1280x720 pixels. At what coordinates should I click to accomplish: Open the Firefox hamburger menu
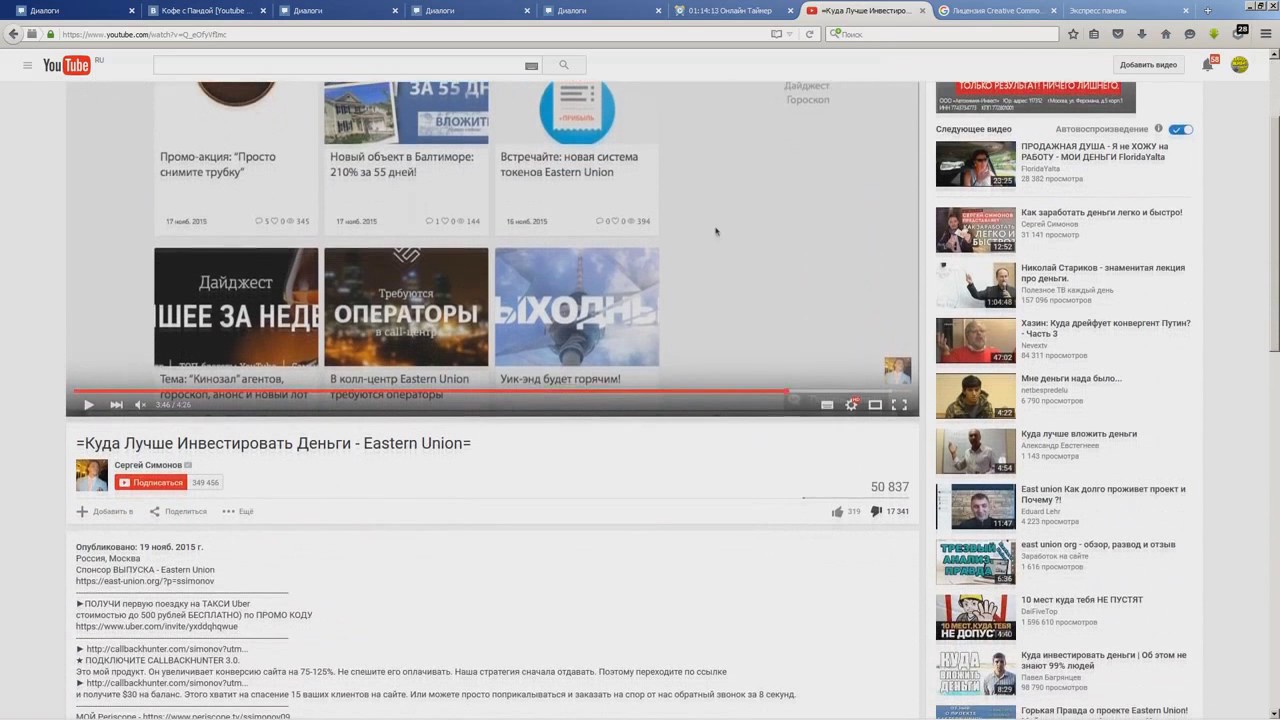click(1265, 34)
